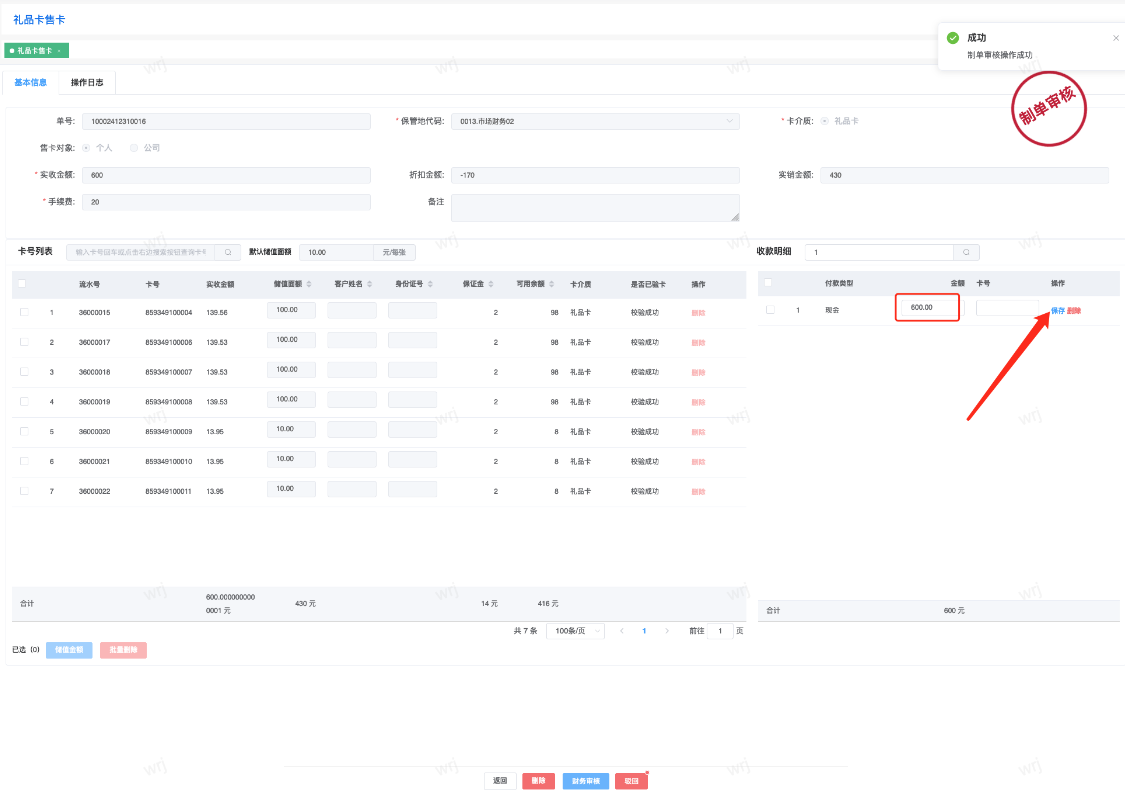Tick the checkbox for card row 36000015
Screen dimensions: 1125x796
point(24,312)
